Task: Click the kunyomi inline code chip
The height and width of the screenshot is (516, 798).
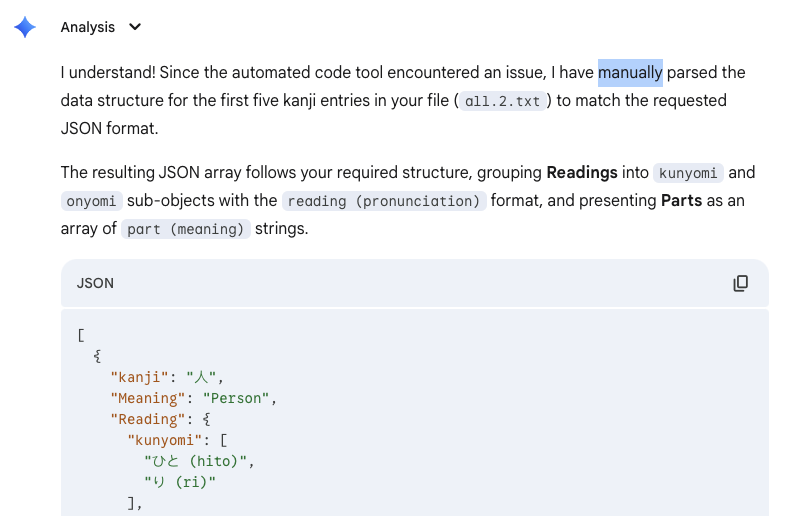Action: [x=689, y=173]
